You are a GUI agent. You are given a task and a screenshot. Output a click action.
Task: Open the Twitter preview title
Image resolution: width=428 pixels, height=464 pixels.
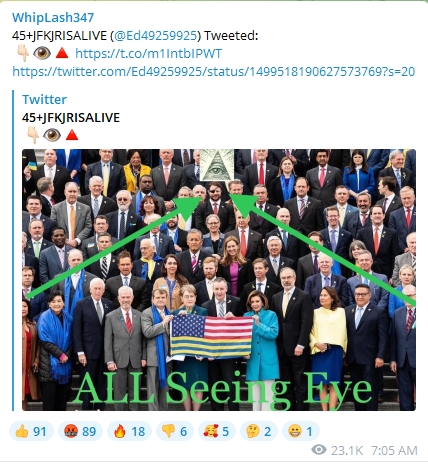tap(44, 99)
